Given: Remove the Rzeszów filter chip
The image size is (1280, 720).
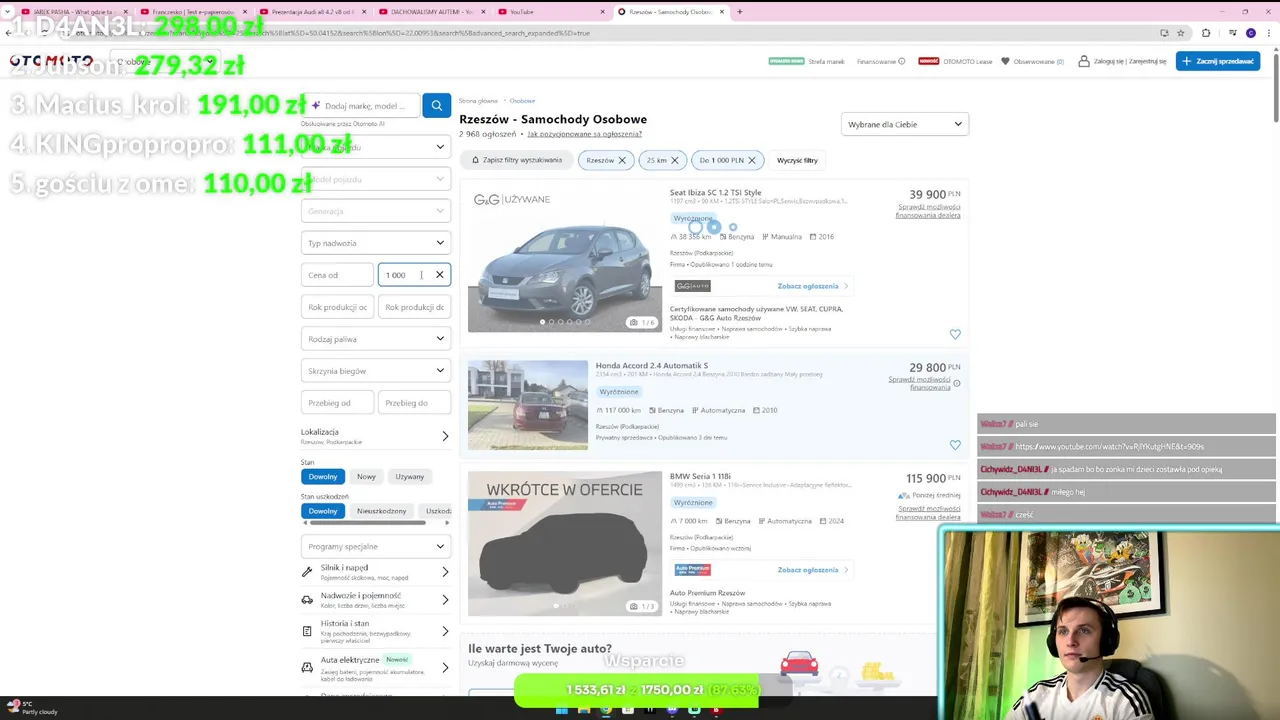Looking at the screenshot, I should click(621, 160).
